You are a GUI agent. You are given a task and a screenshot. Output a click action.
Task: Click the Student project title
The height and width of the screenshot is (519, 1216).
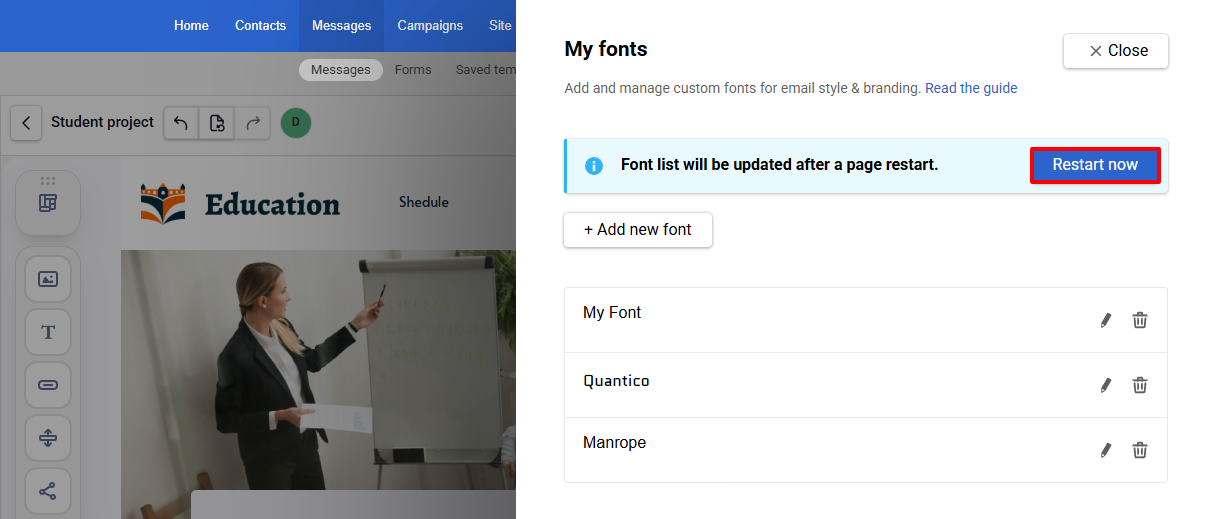click(102, 122)
